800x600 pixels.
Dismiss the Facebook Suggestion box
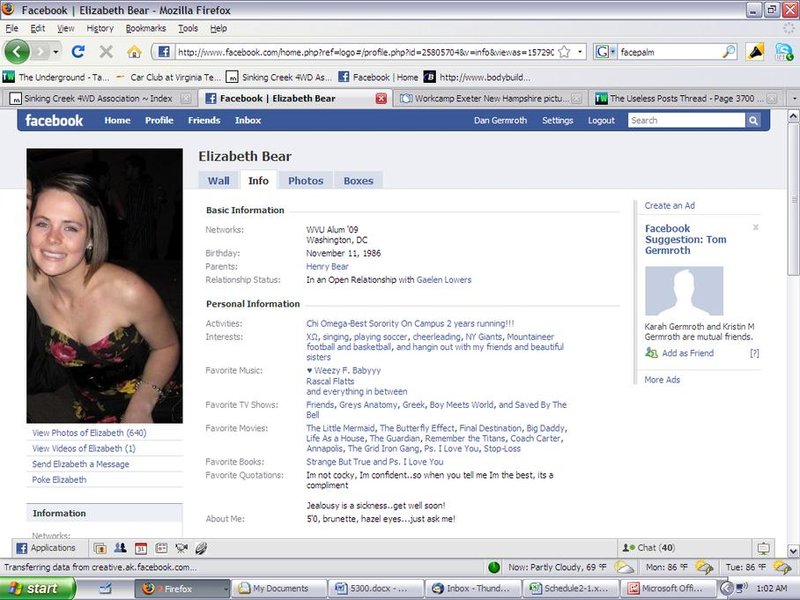point(756,228)
